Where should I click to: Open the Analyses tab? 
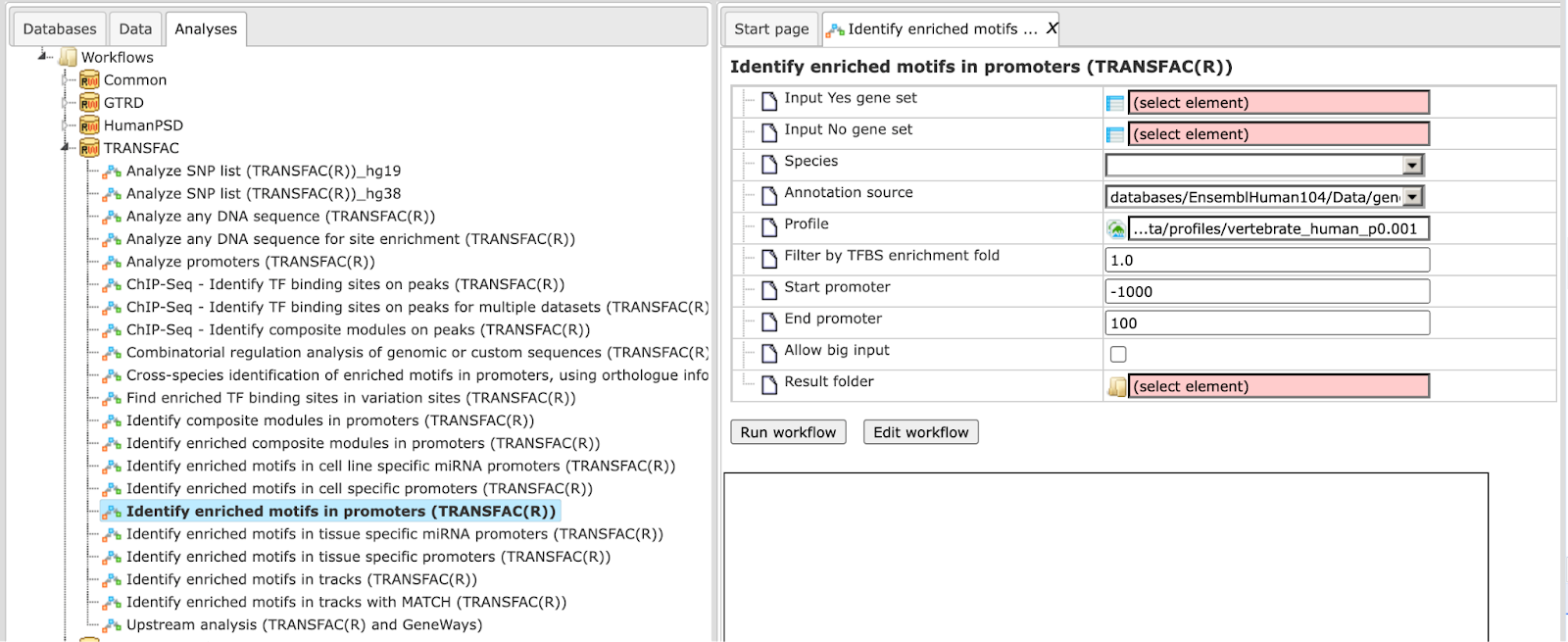pyautogui.click(x=206, y=29)
